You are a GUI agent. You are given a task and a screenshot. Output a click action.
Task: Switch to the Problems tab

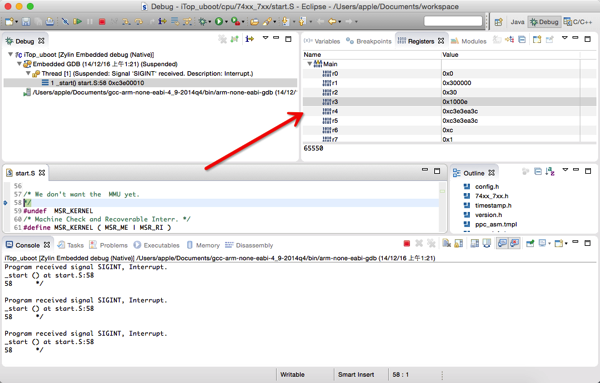[x=108, y=245]
